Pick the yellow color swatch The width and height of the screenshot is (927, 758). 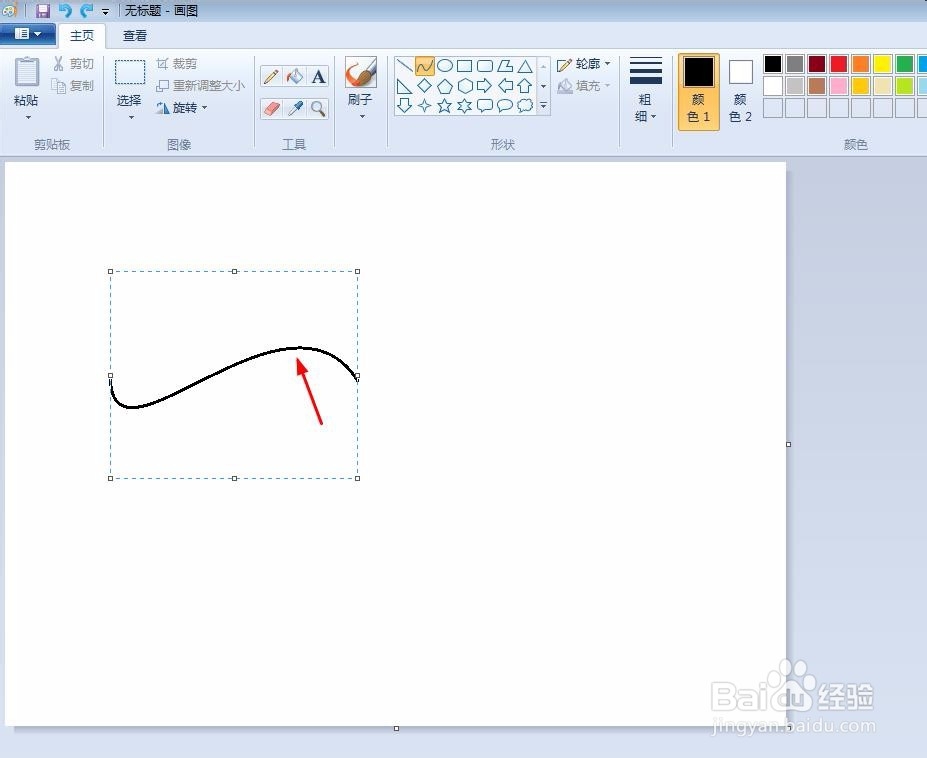click(883, 63)
